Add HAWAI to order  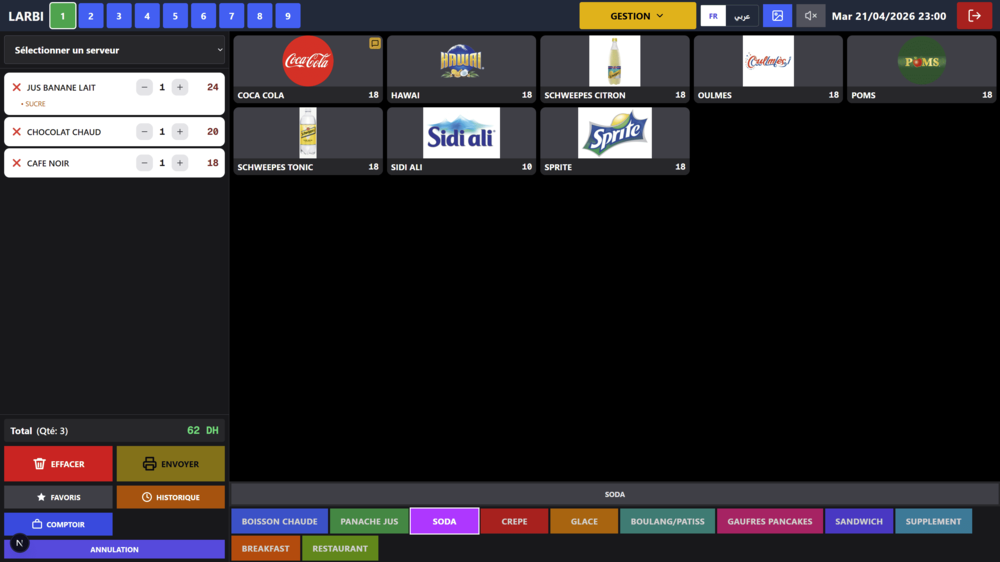pyautogui.click(x=461, y=69)
